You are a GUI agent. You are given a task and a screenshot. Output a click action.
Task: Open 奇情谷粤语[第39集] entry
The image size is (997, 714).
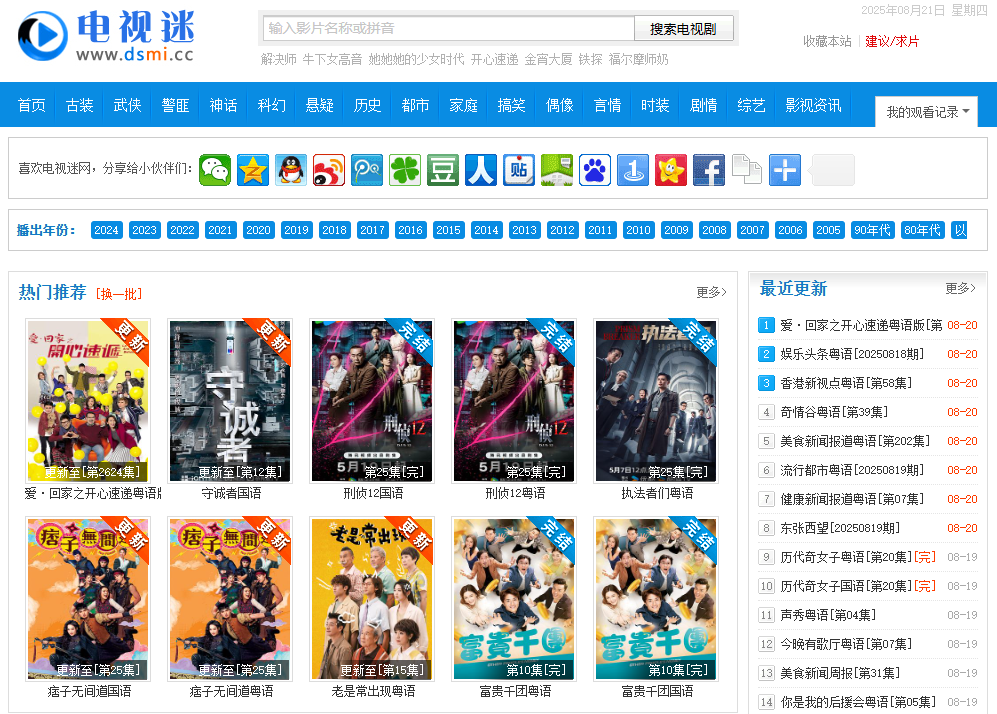(834, 412)
